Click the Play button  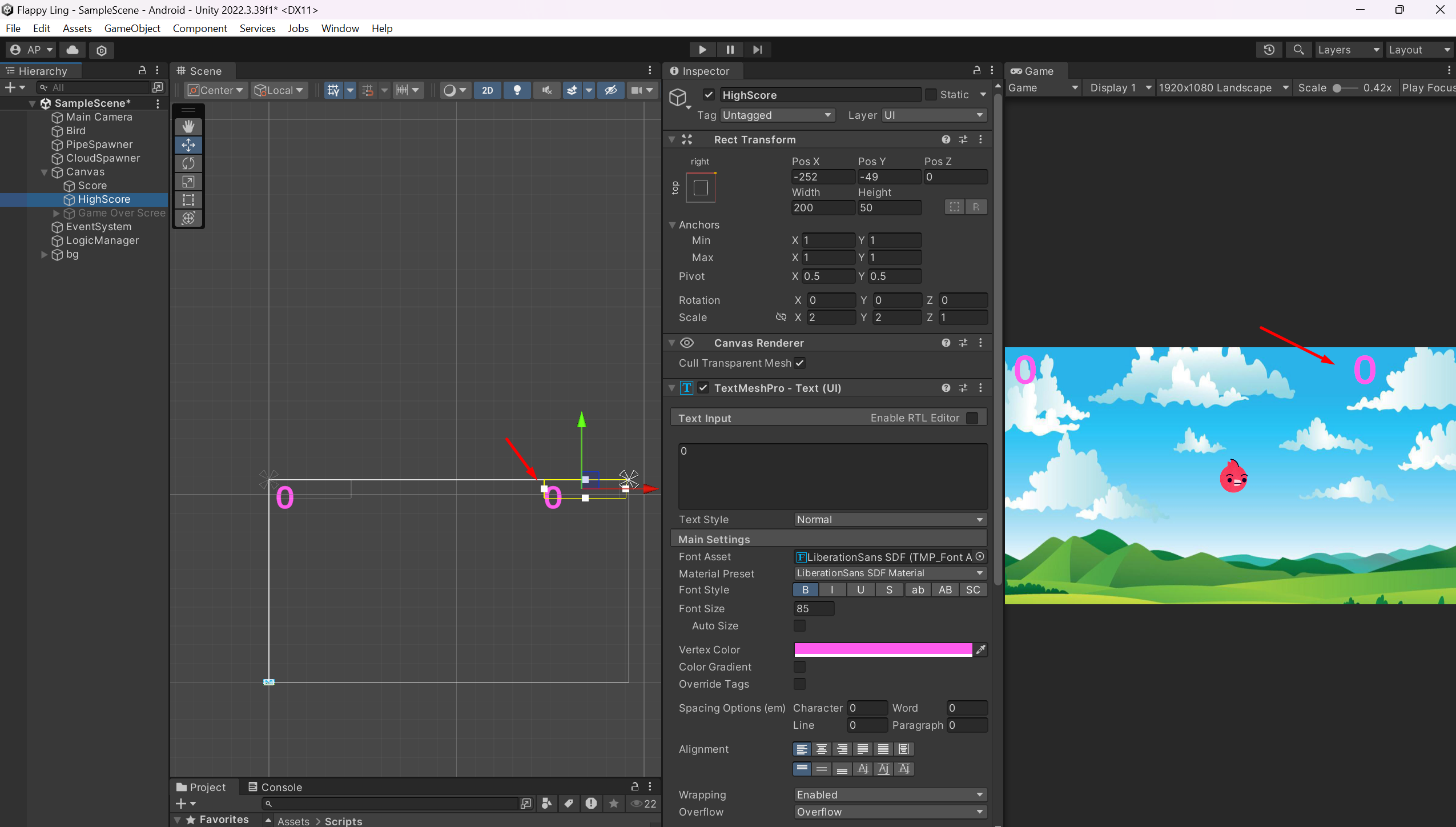[702, 50]
